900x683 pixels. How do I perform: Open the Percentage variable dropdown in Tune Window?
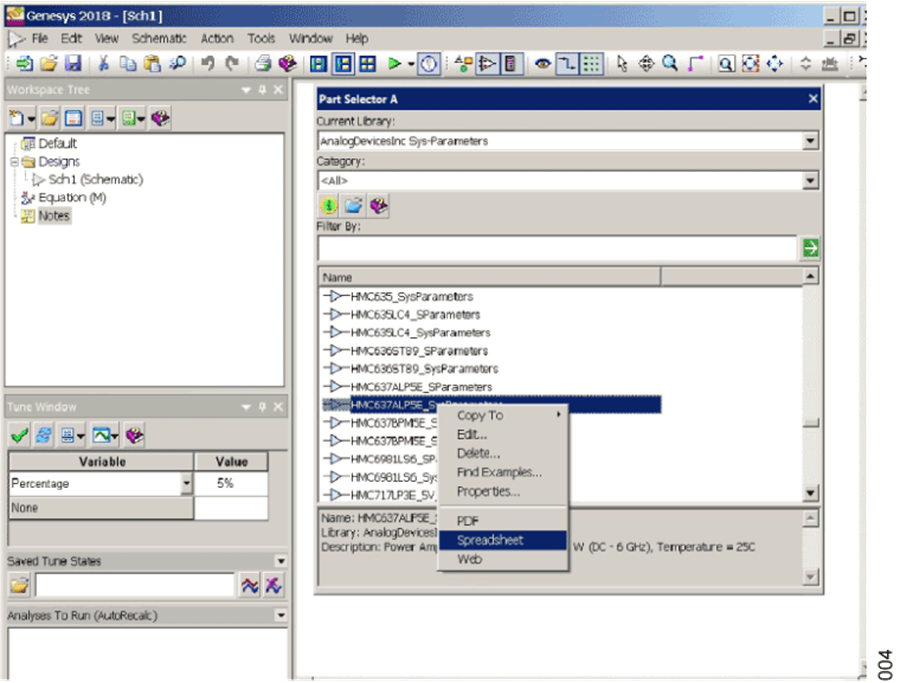185,484
